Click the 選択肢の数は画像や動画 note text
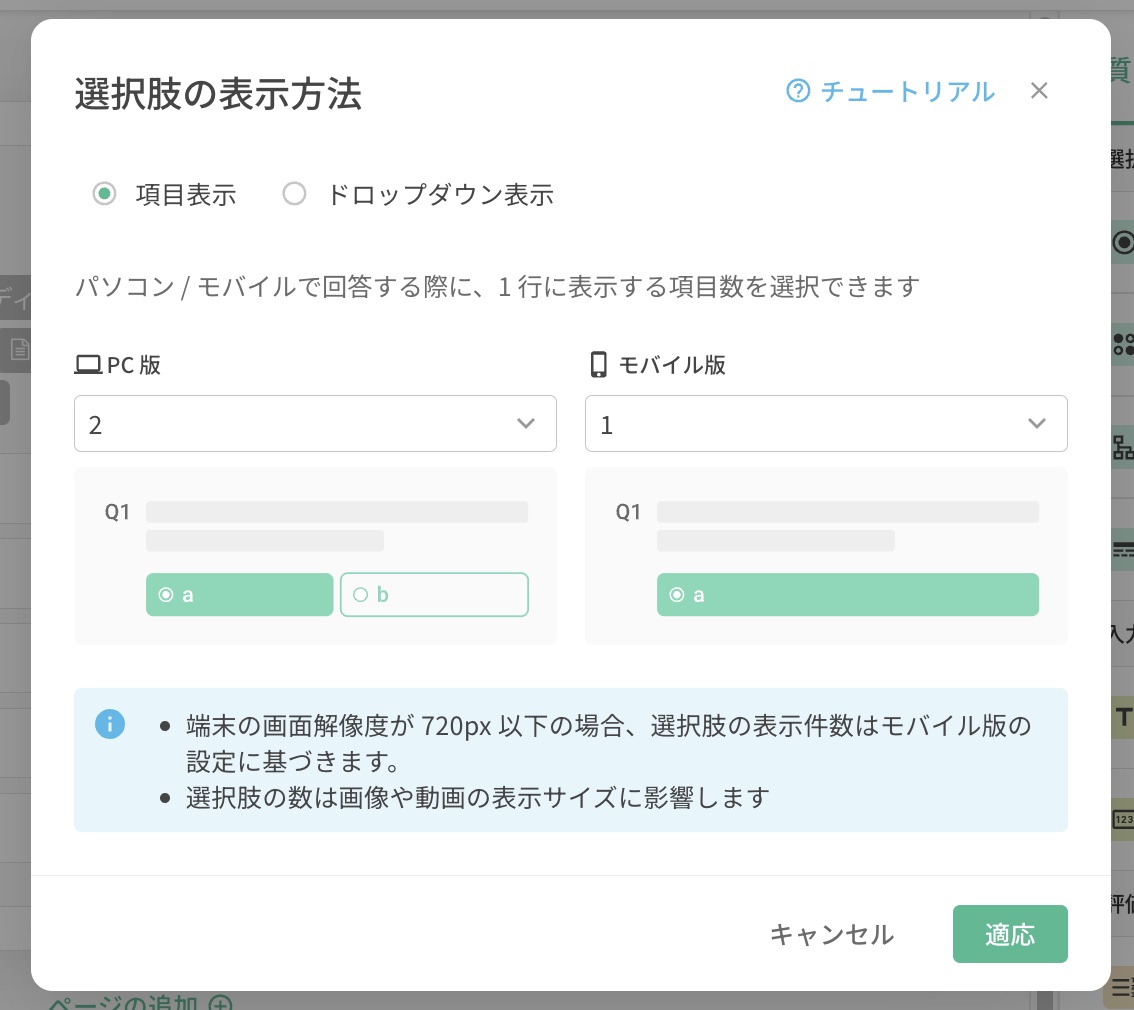 [x=477, y=797]
